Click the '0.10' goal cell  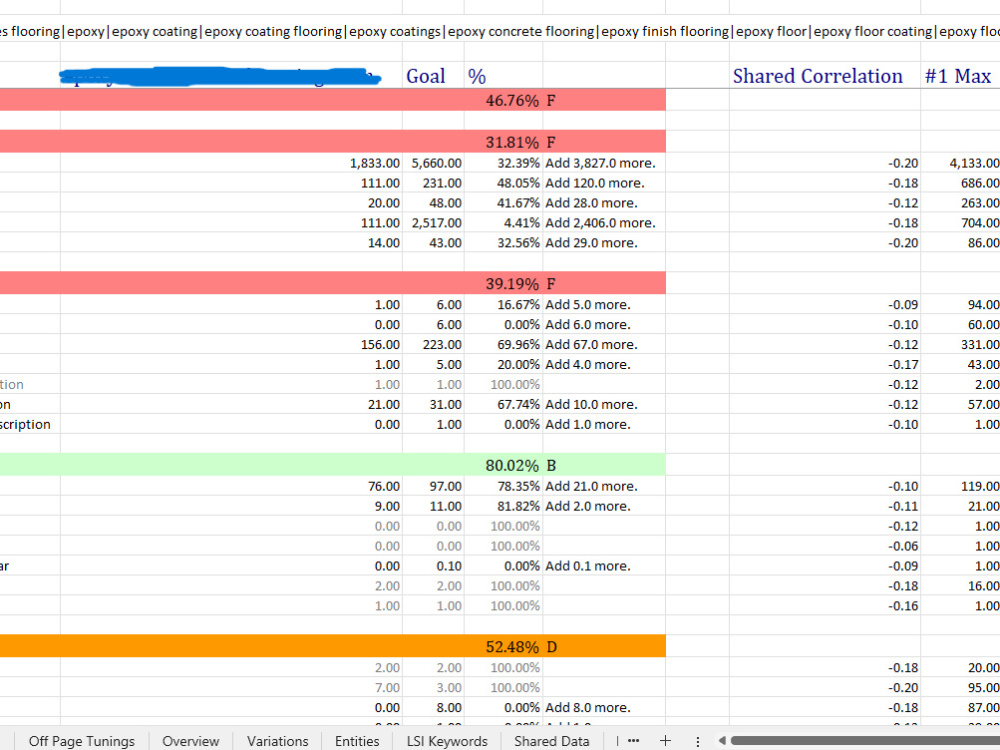click(x=433, y=566)
